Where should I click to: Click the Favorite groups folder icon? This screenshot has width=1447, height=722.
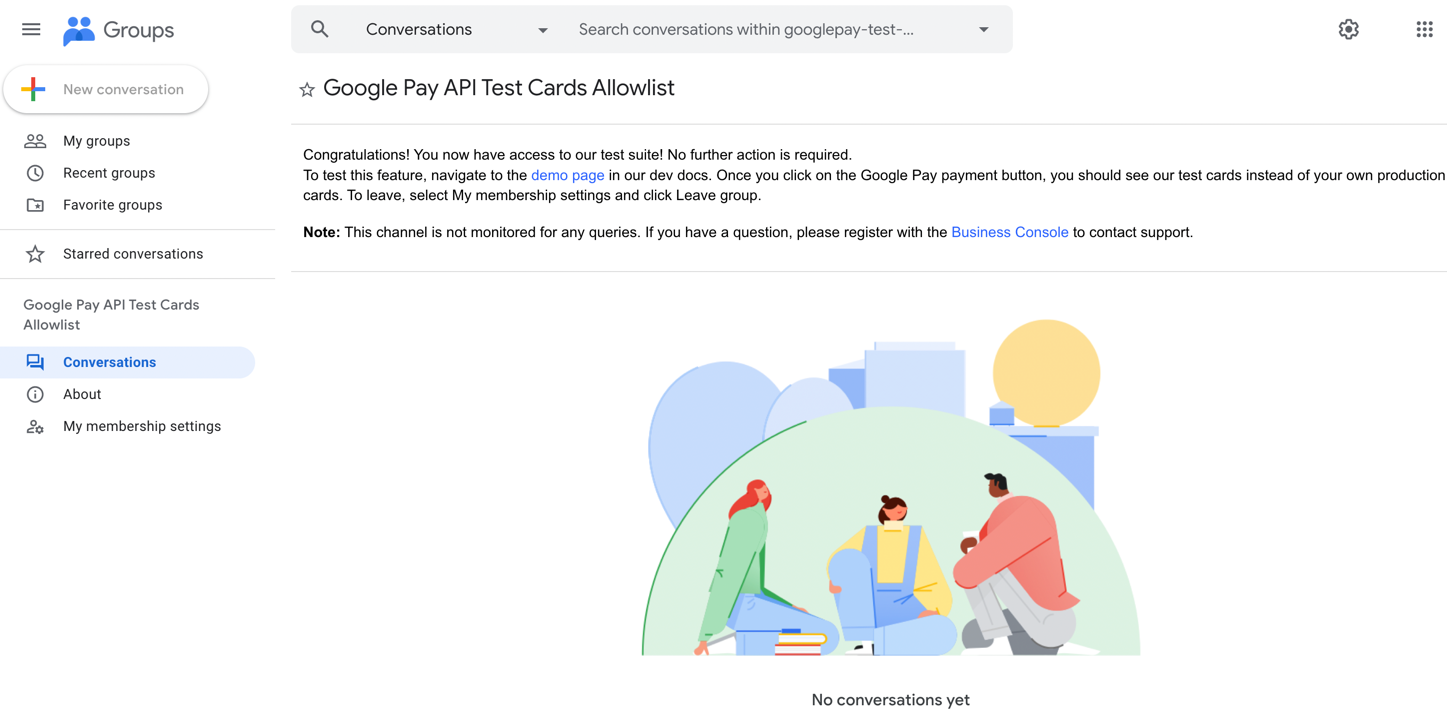[35, 205]
